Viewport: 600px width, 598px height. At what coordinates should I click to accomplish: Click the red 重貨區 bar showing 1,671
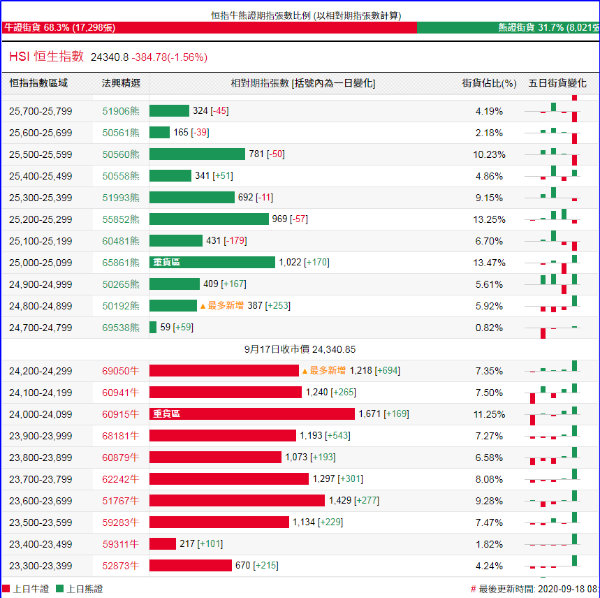pyautogui.click(x=252, y=414)
